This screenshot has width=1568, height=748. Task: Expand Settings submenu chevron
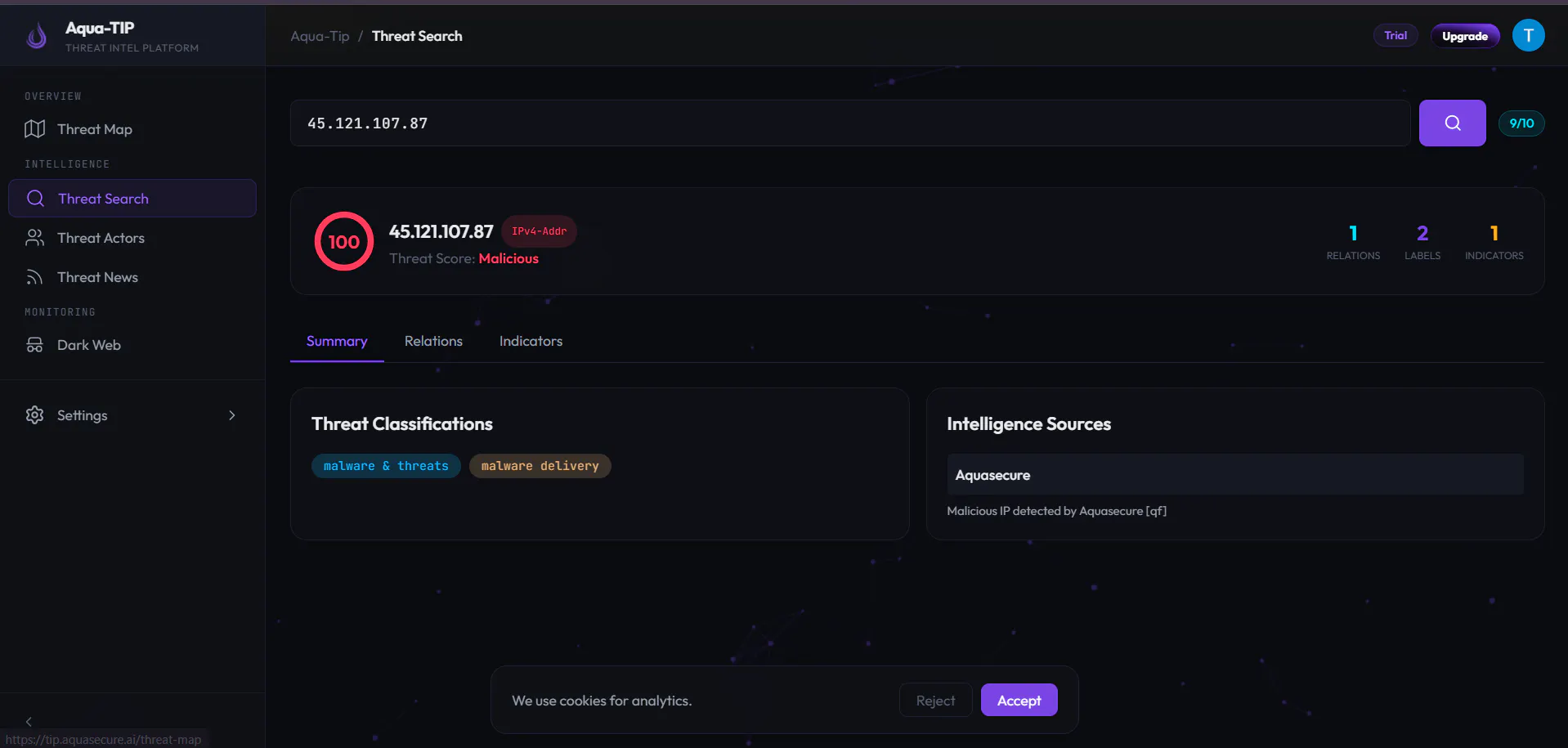232,415
